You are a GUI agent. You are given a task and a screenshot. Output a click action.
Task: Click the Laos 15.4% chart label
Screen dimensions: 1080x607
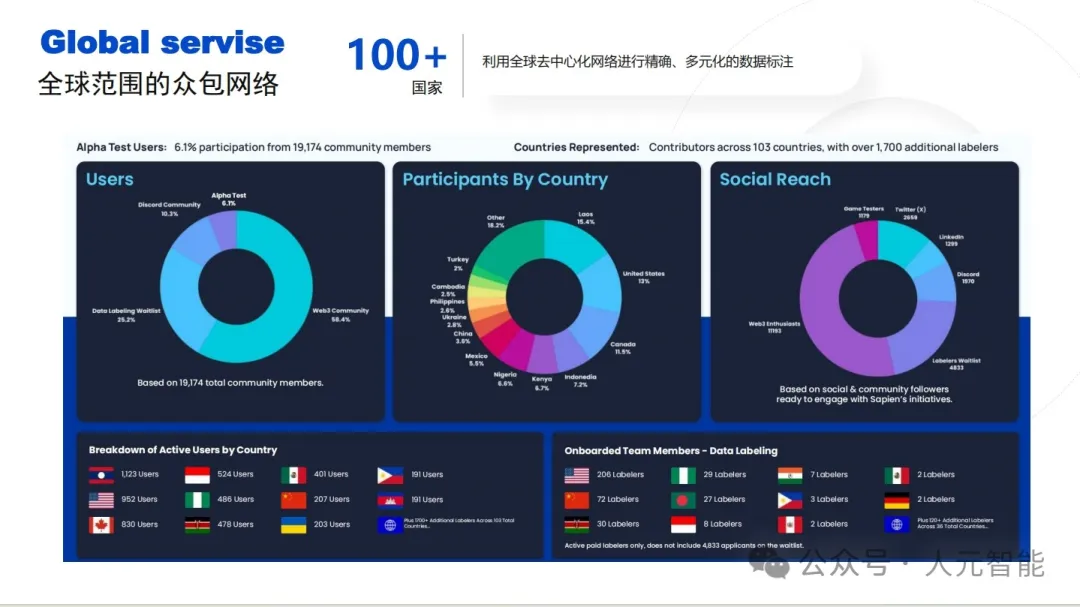pos(585,218)
